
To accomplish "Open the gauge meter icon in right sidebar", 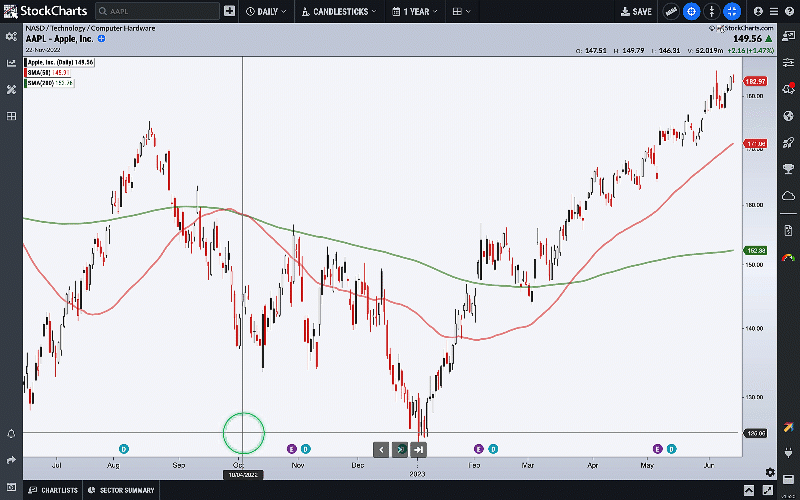I will (788, 258).
